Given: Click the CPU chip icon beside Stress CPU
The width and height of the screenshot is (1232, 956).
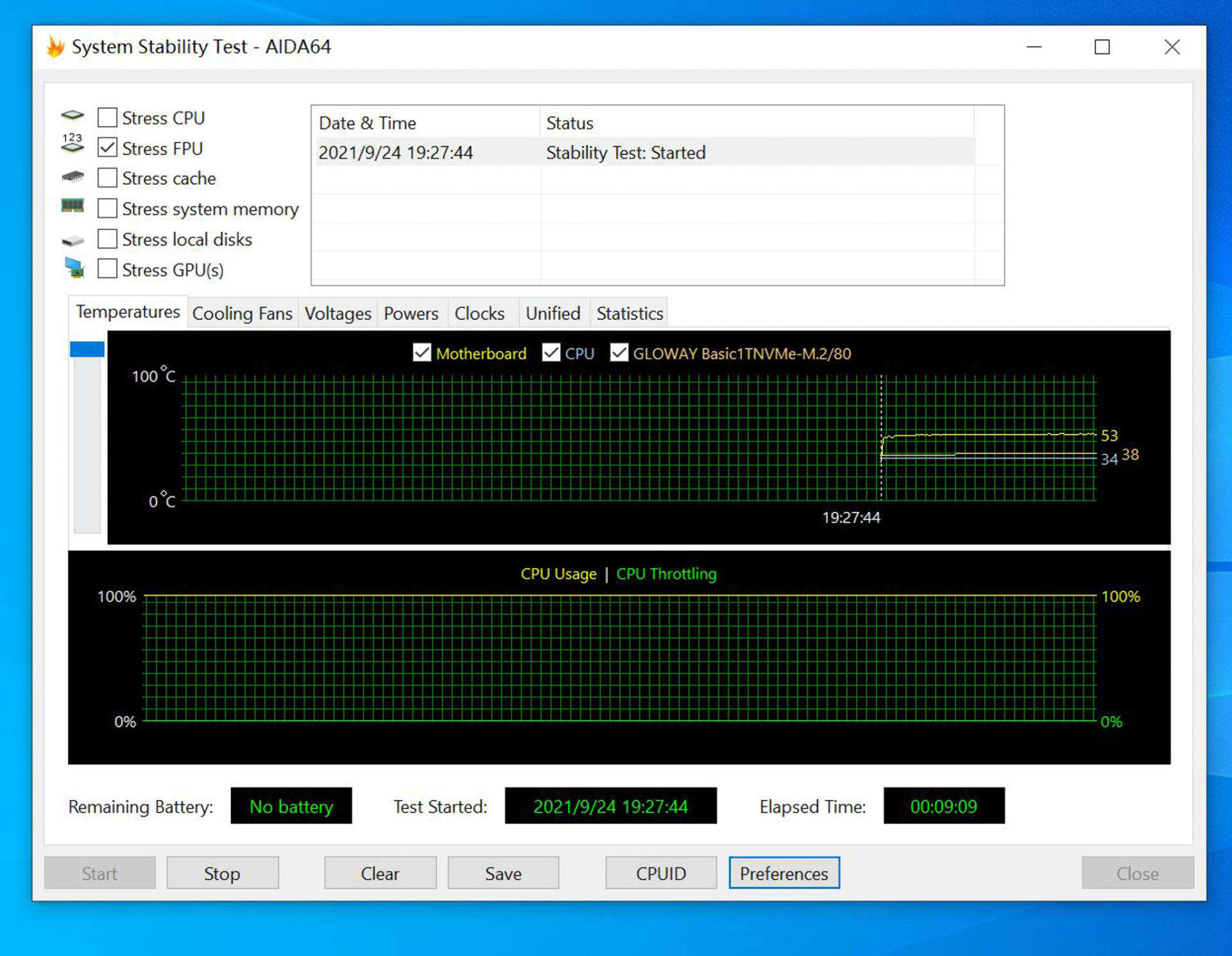Looking at the screenshot, I should tap(73, 116).
